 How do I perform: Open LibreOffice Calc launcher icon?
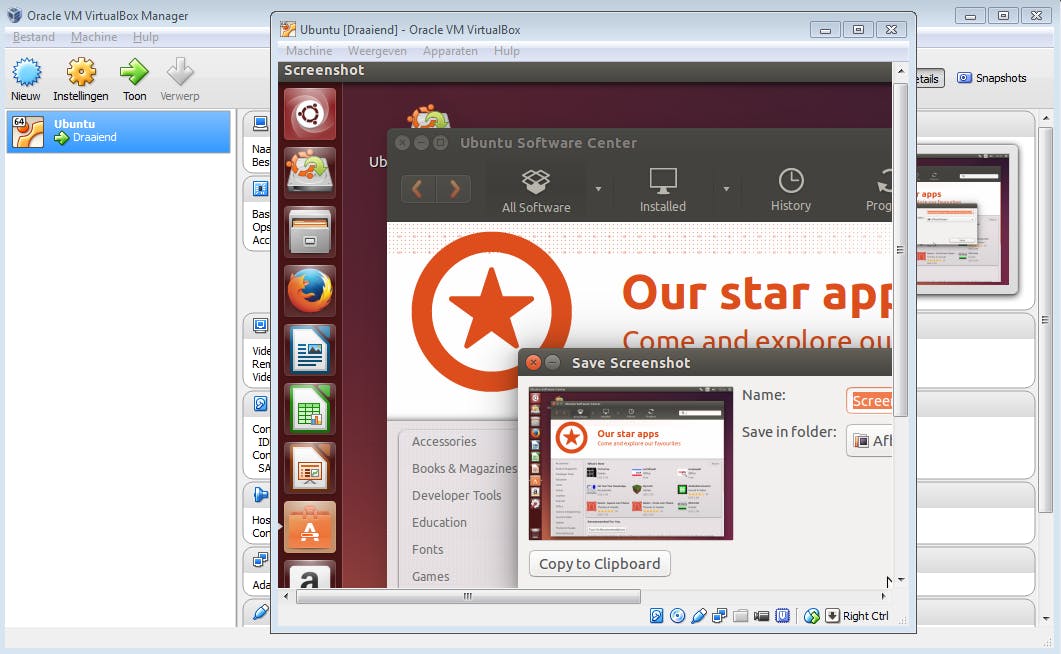(310, 409)
